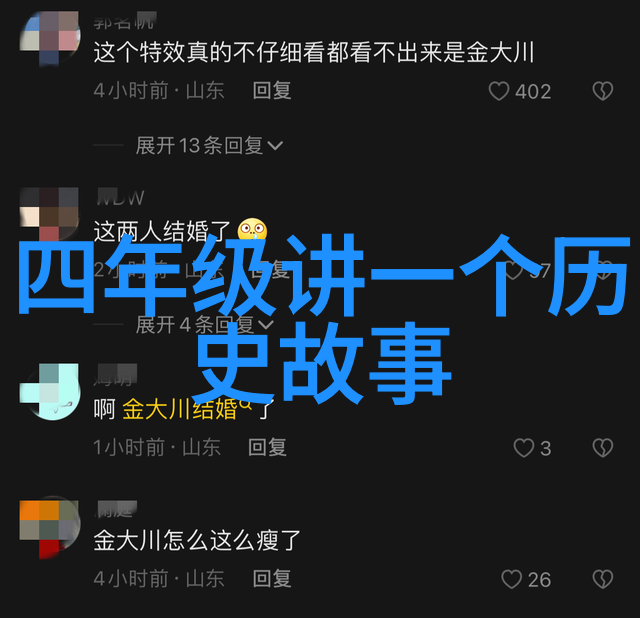Click the shocked emoji in second comment
The image size is (640, 618).
tap(252, 231)
